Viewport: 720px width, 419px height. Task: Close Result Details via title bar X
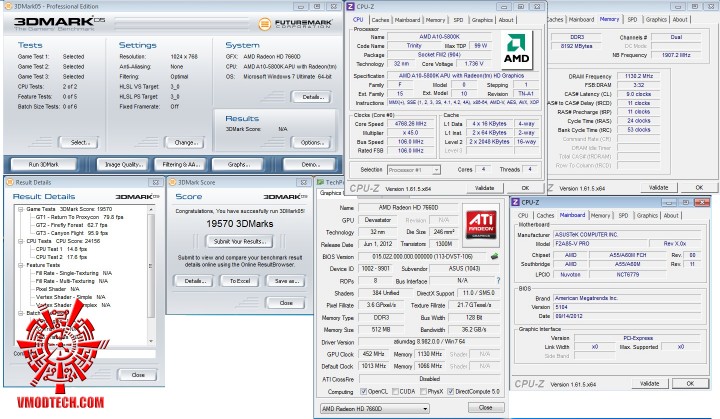pyautogui.click(x=156, y=182)
